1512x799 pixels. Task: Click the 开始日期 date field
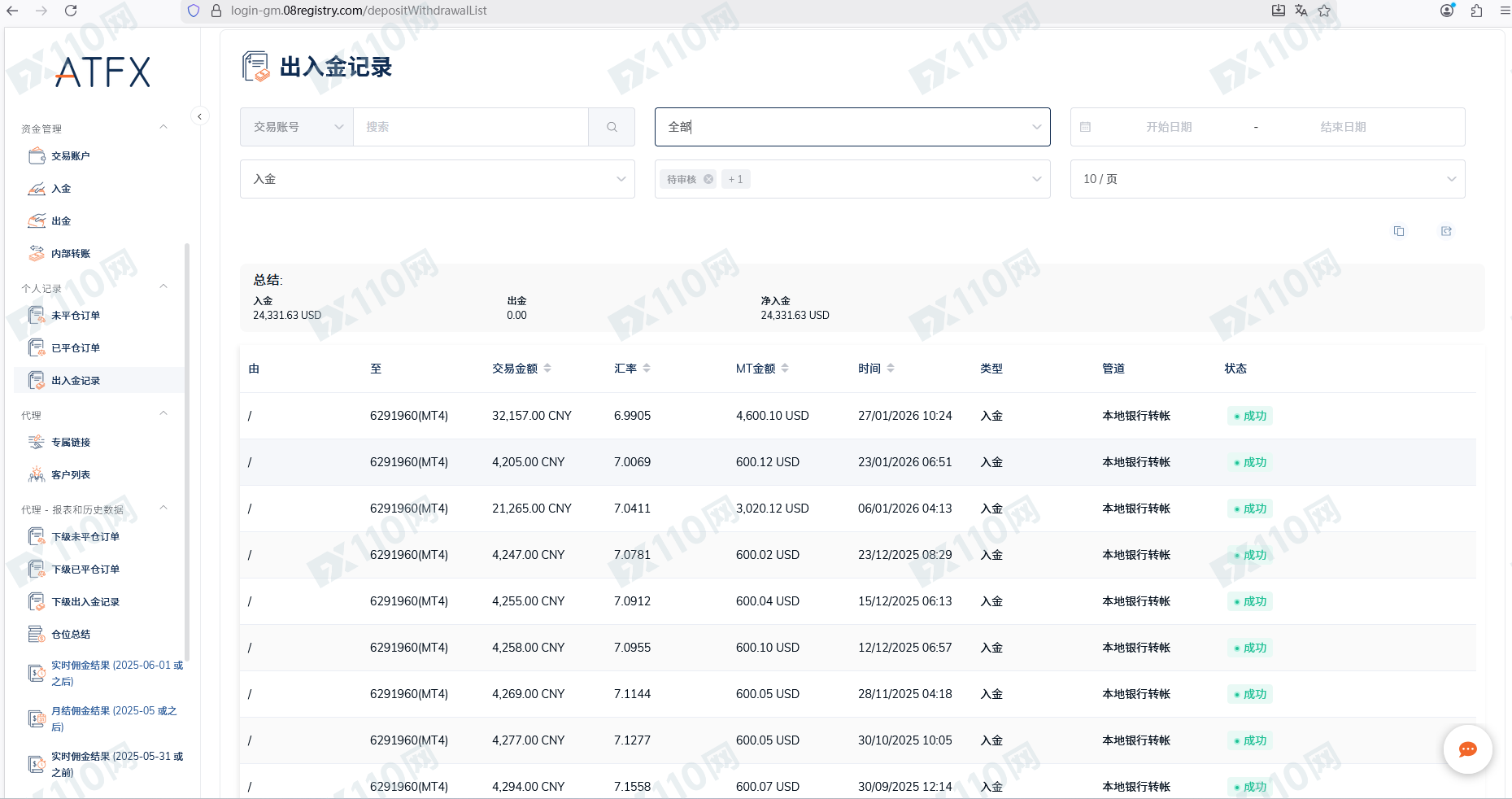tap(1169, 127)
